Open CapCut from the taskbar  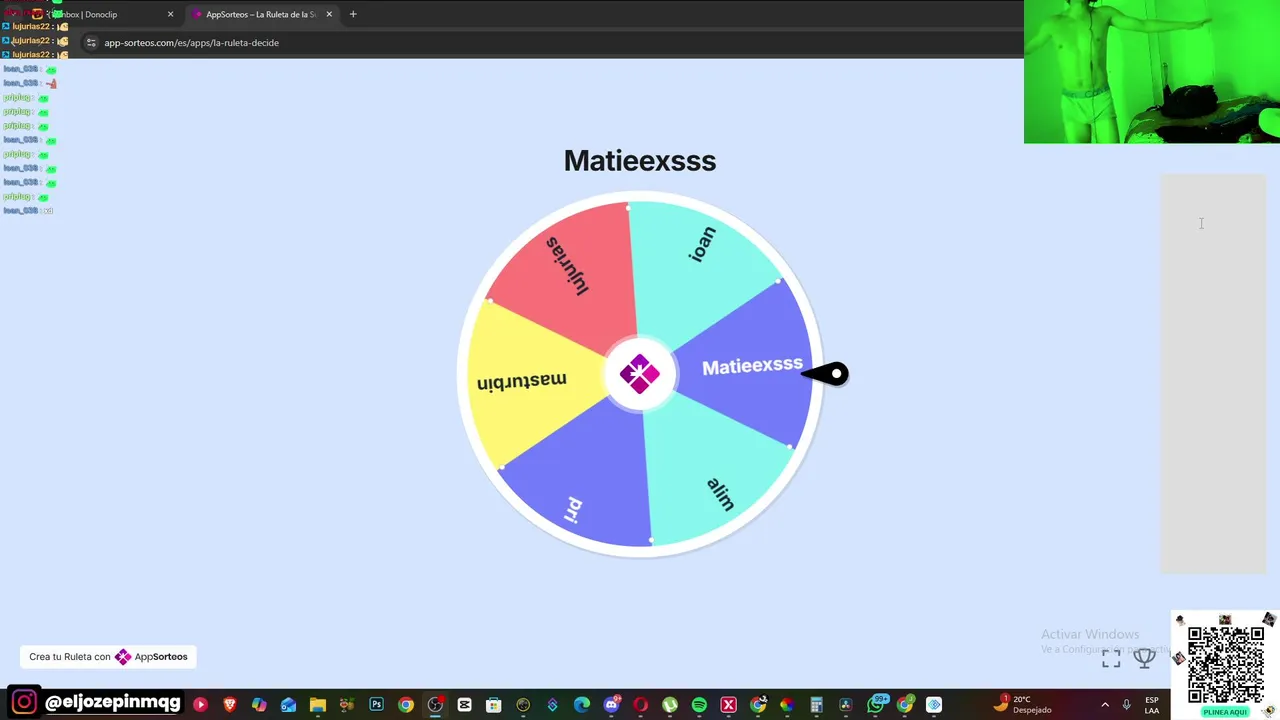click(x=464, y=705)
